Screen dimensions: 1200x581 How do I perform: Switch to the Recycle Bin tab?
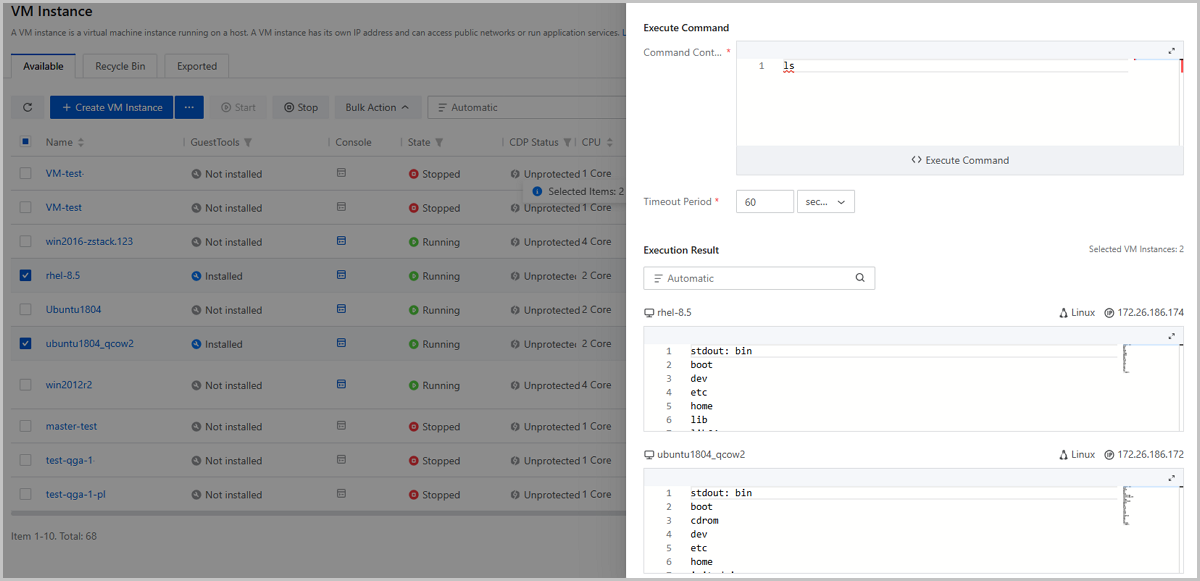120,66
